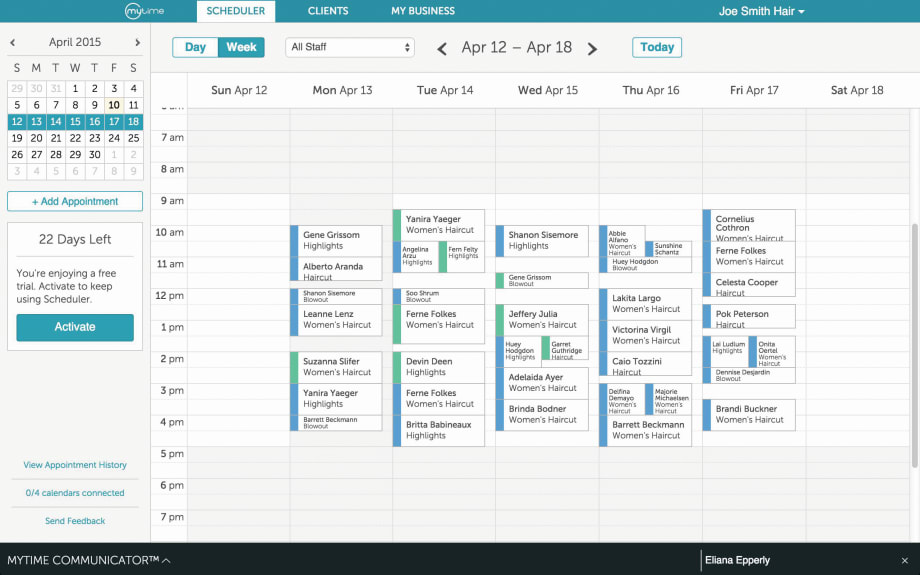Open Brinda Bodner Women's Haircut appointment
Viewport: 920px width, 575px height.
tap(542, 415)
